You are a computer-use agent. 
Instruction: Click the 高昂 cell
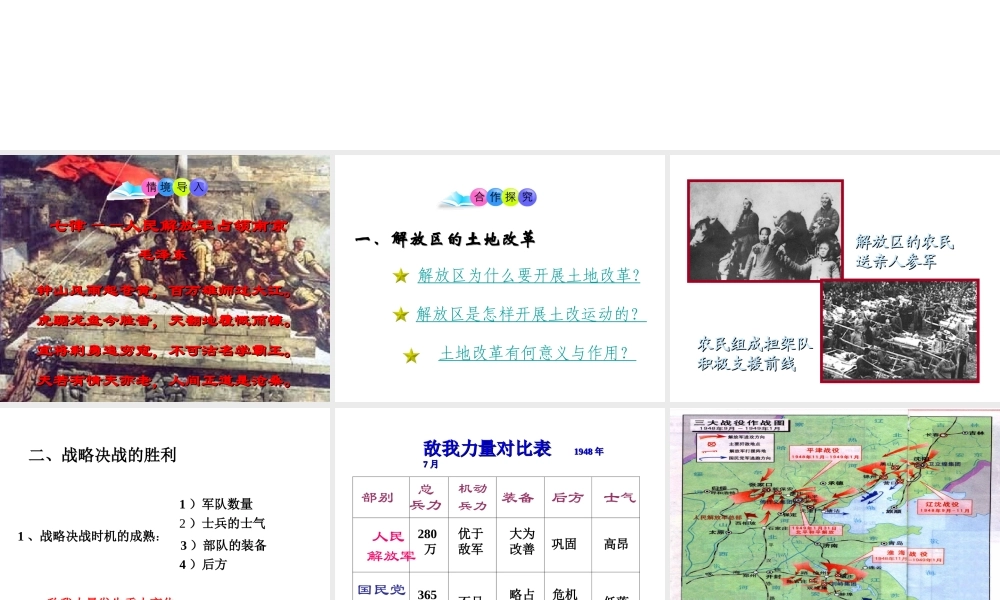616,544
